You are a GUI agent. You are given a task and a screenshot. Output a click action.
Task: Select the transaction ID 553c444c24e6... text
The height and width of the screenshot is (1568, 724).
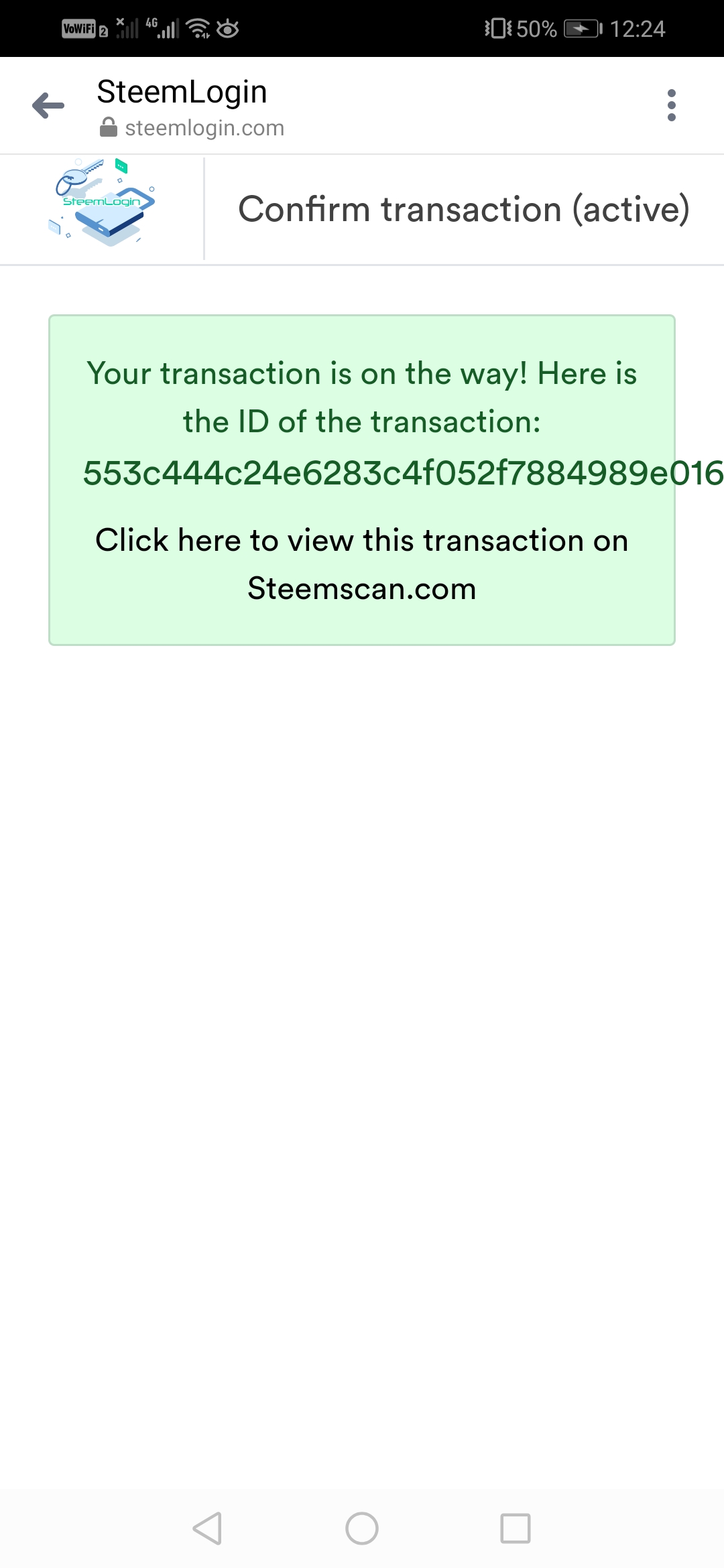(x=403, y=473)
